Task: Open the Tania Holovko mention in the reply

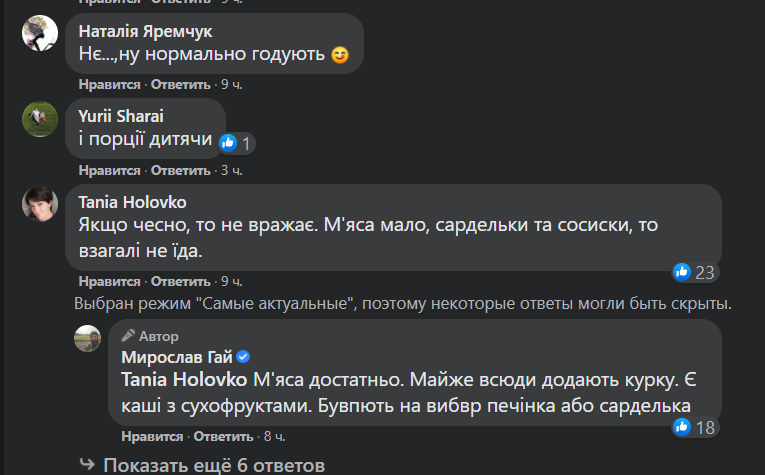Action: point(179,381)
